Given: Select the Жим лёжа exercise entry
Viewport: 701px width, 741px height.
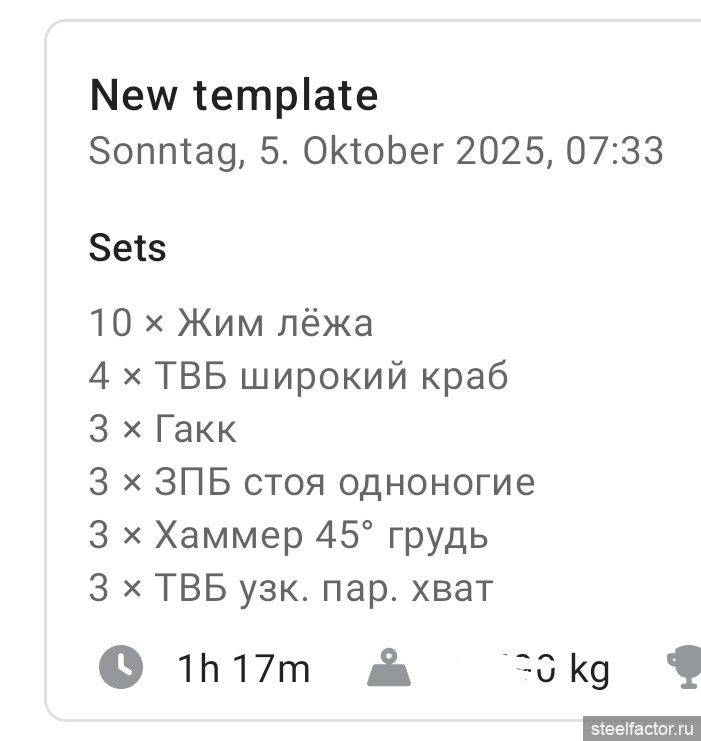Looking at the screenshot, I should pyautogui.click(x=275, y=323).
